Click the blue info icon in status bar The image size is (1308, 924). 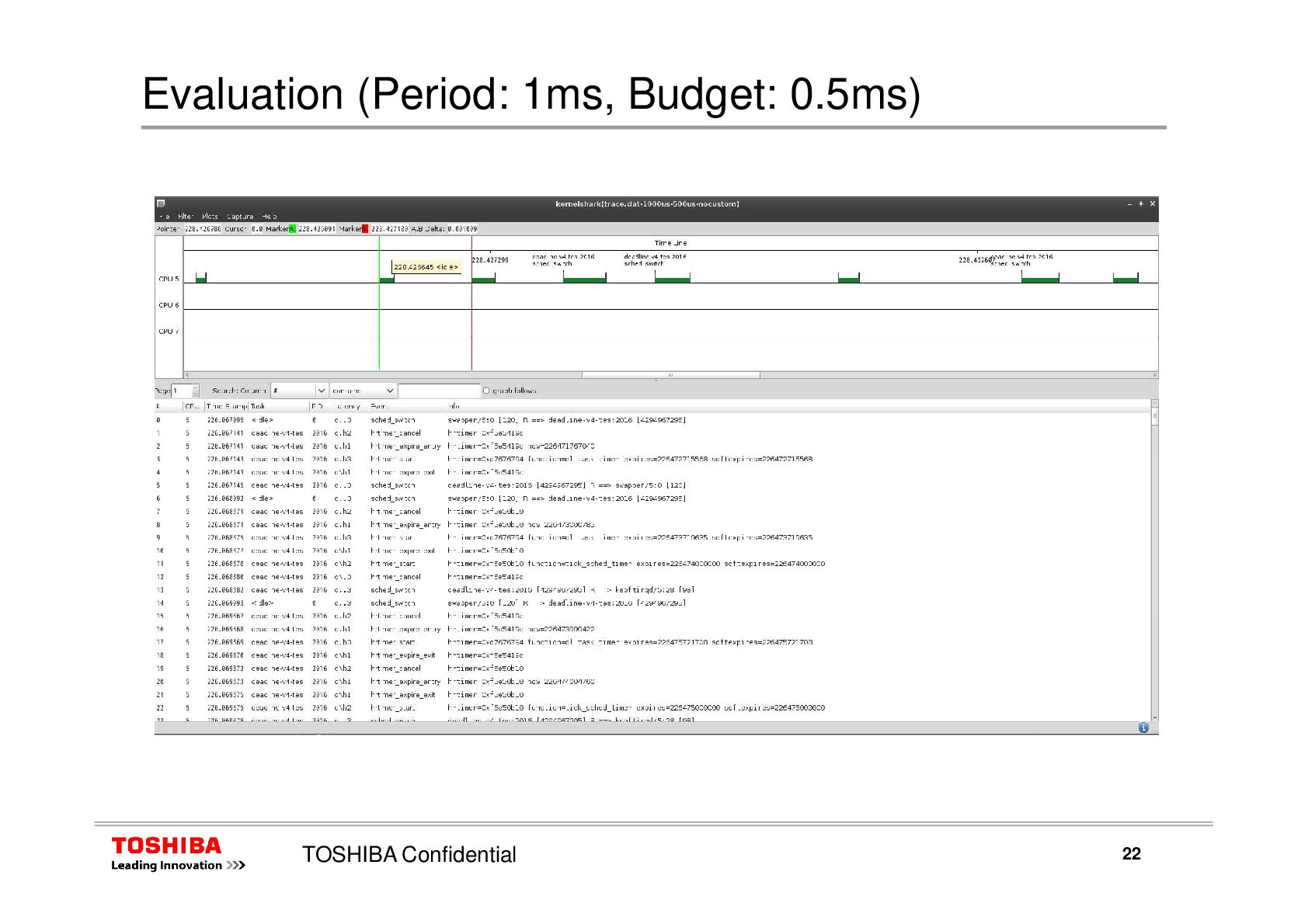pos(1143,728)
